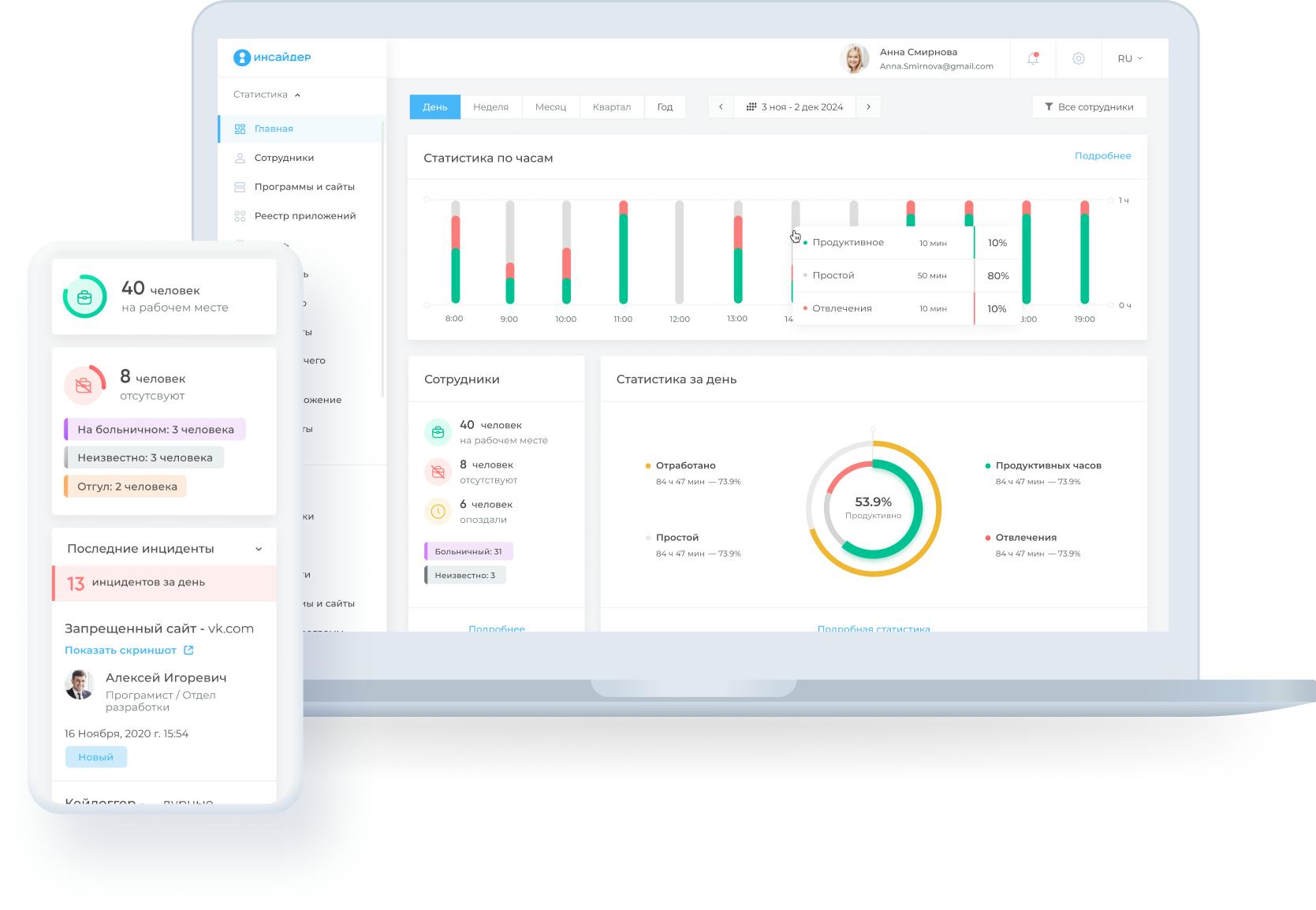The width and height of the screenshot is (1316, 910).
Task: Go to next date range arrow
Action: coord(868,107)
